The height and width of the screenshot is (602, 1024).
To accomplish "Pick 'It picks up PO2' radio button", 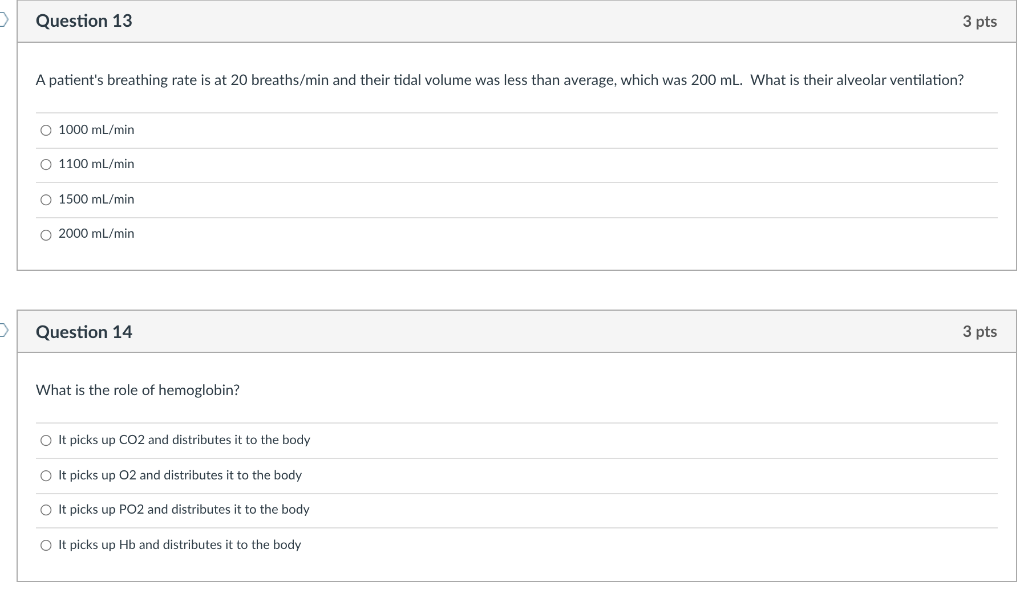I will 46,510.
